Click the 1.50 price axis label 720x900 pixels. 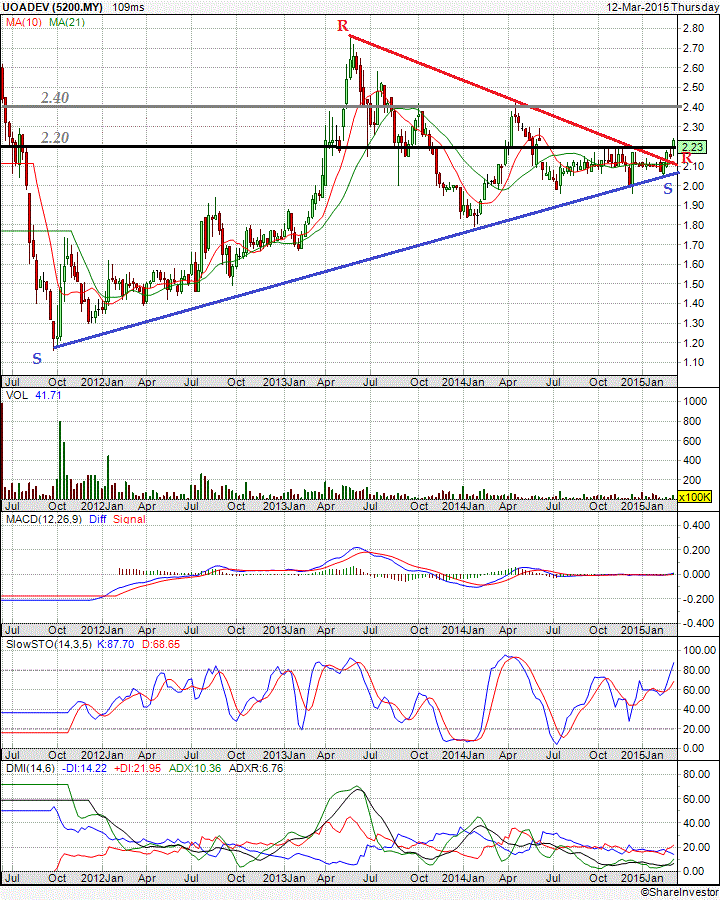694,284
